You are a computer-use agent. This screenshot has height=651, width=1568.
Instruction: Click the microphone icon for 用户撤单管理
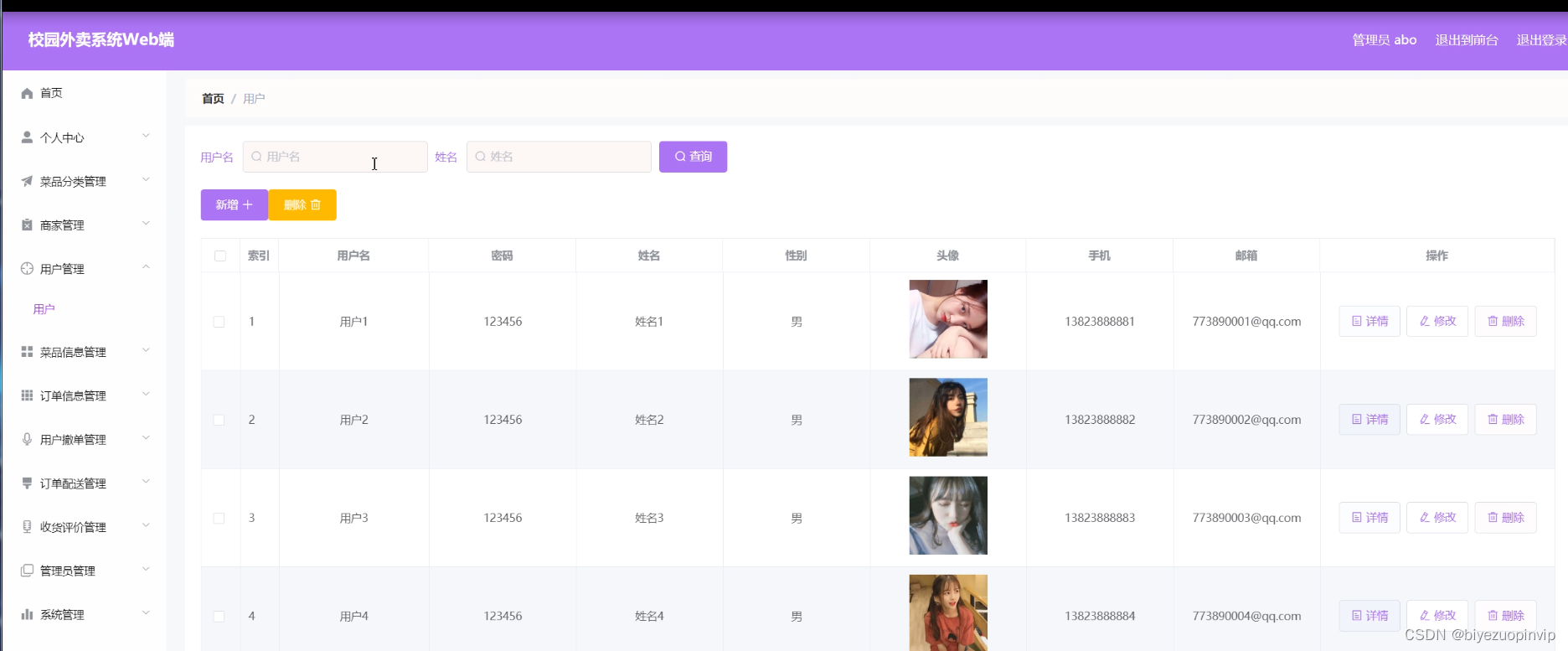pyautogui.click(x=27, y=439)
